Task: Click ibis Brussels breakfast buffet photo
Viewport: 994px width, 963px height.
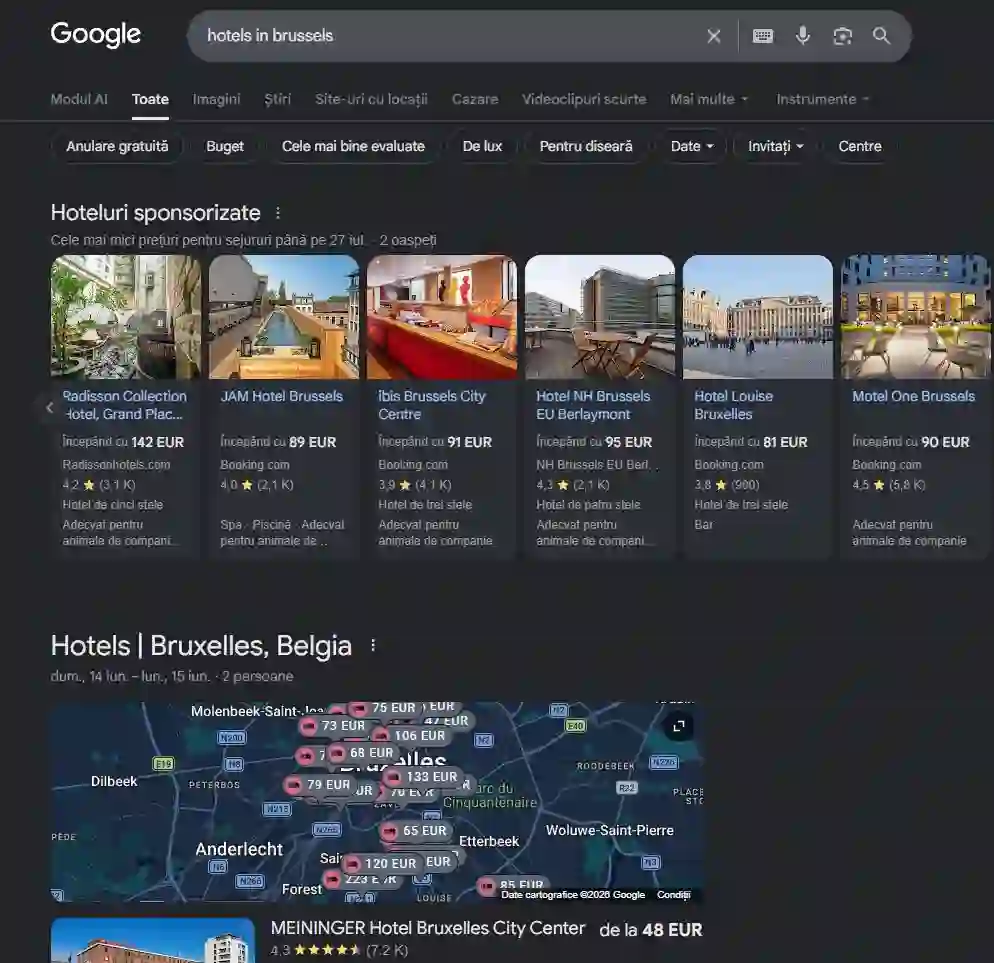Action: (442, 317)
